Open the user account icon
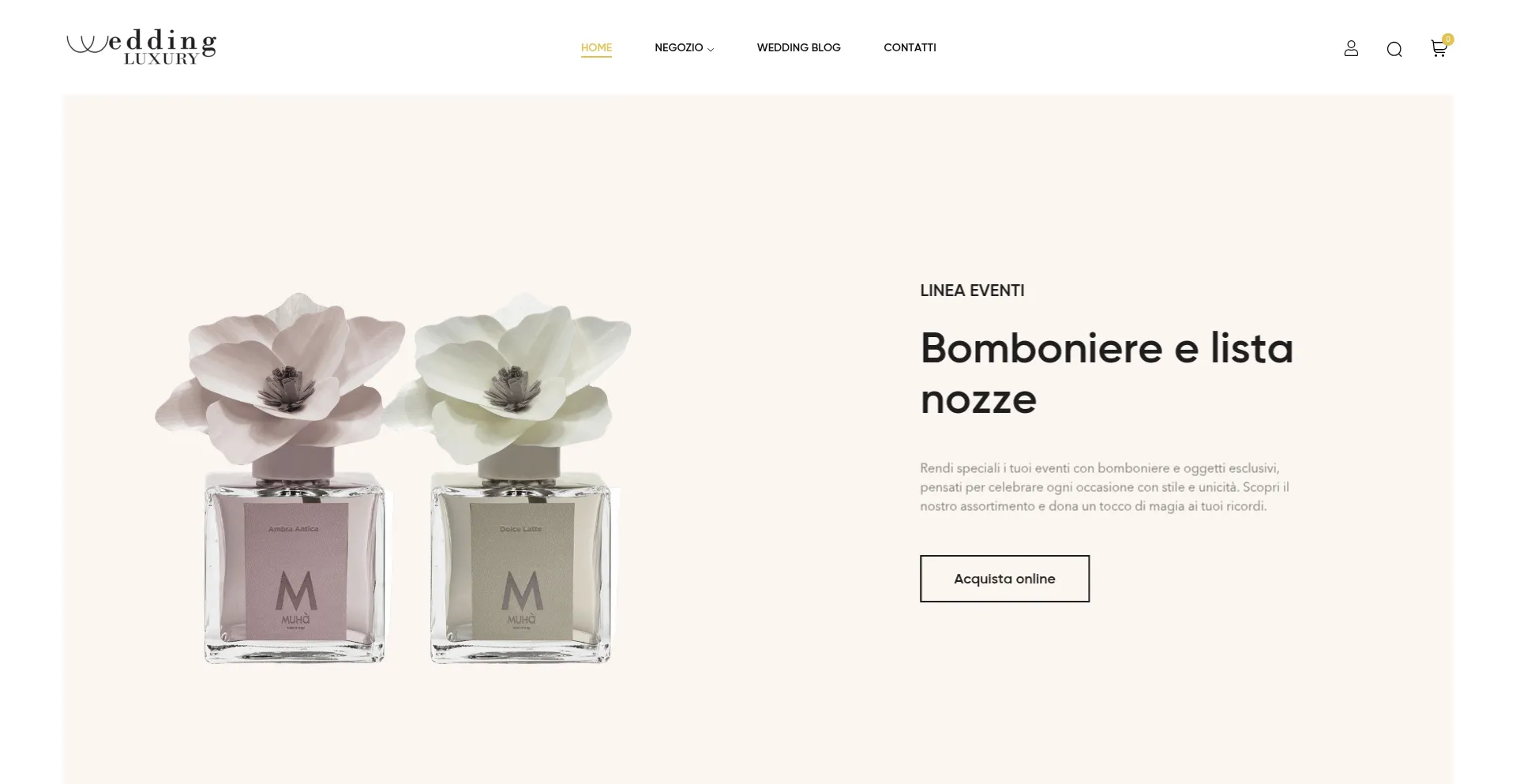This screenshot has width=1516, height=784. point(1351,49)
